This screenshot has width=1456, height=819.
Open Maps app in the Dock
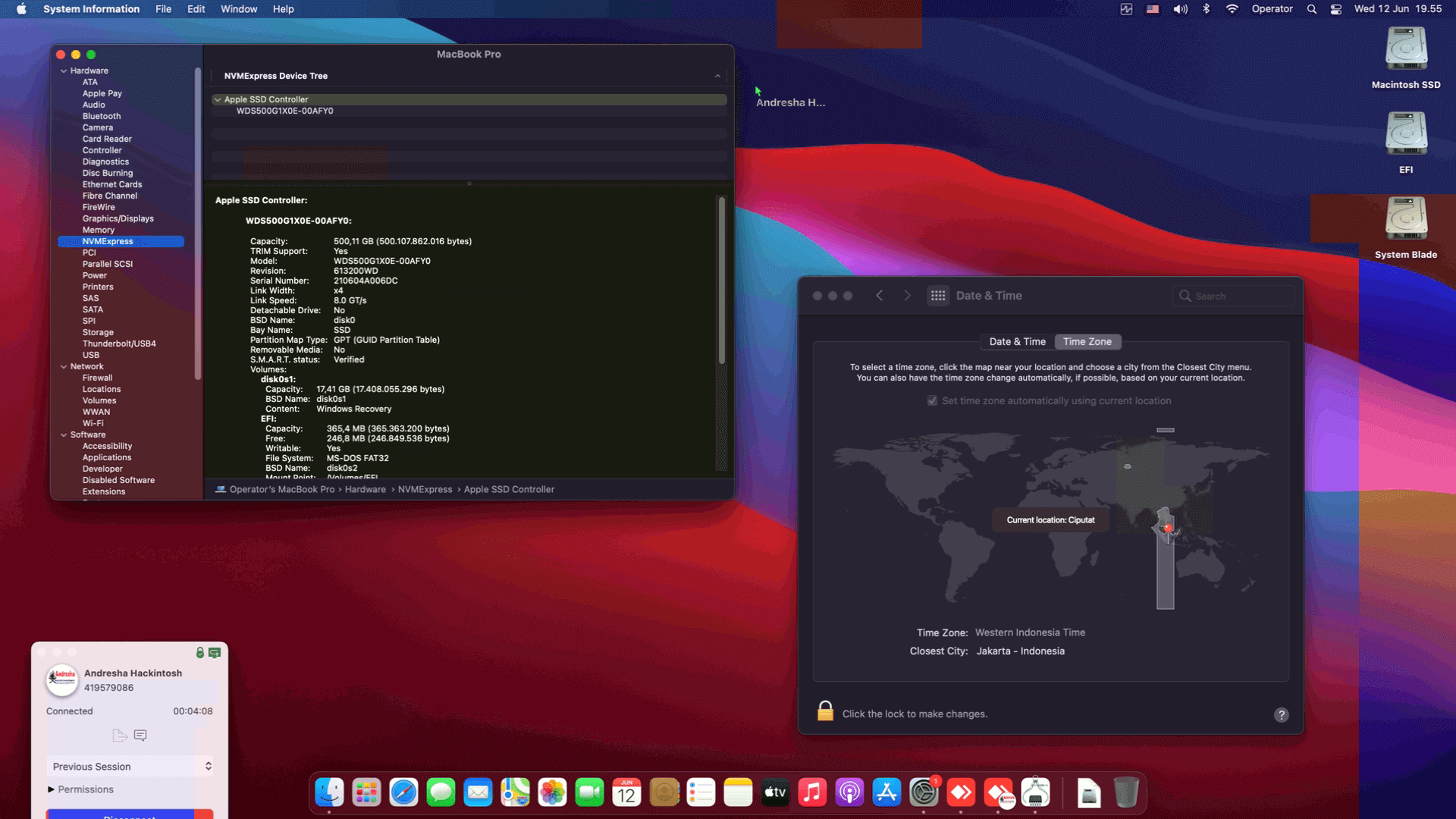(515, 793)
